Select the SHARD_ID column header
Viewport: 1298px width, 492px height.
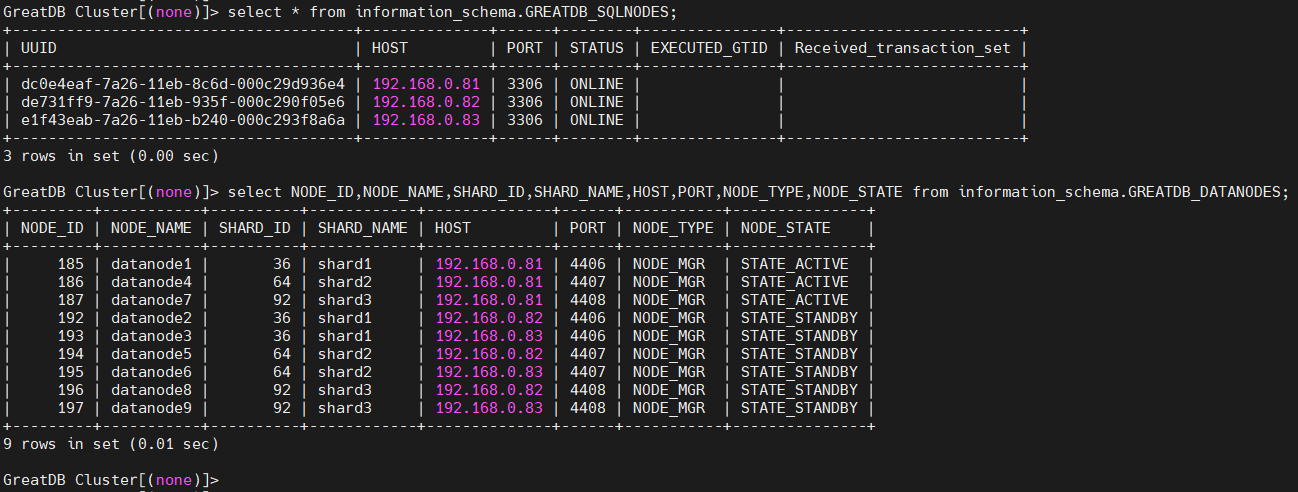pos(254,228)
